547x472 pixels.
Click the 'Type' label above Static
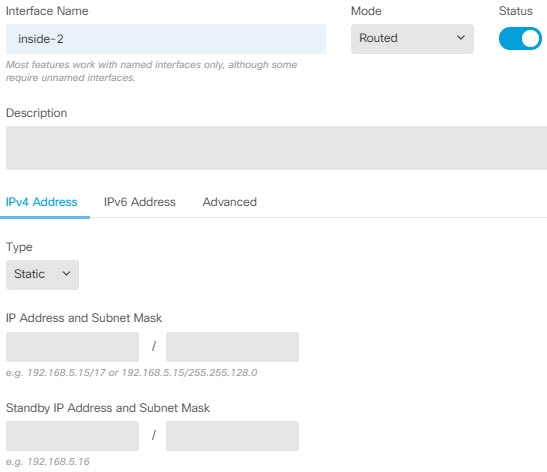click(x=19, y=247)
